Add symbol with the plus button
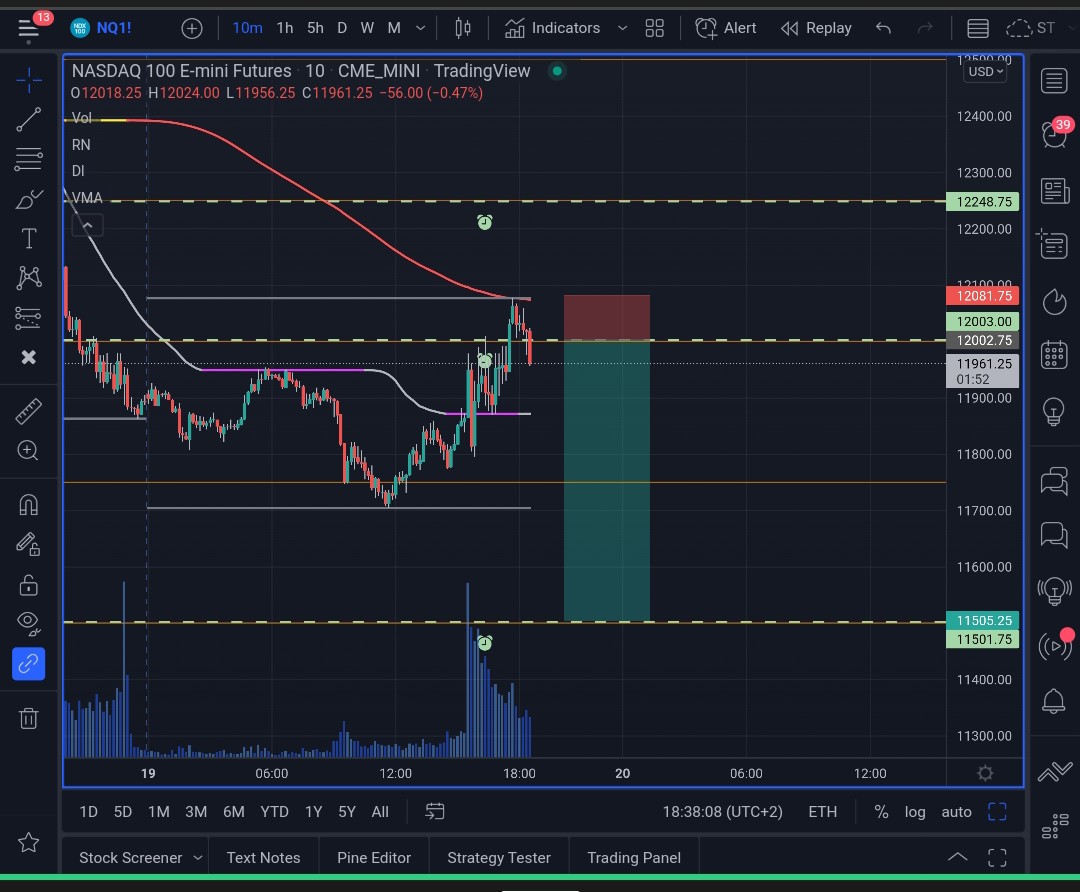Screen dimensions: 1080x892 [191, 28]
